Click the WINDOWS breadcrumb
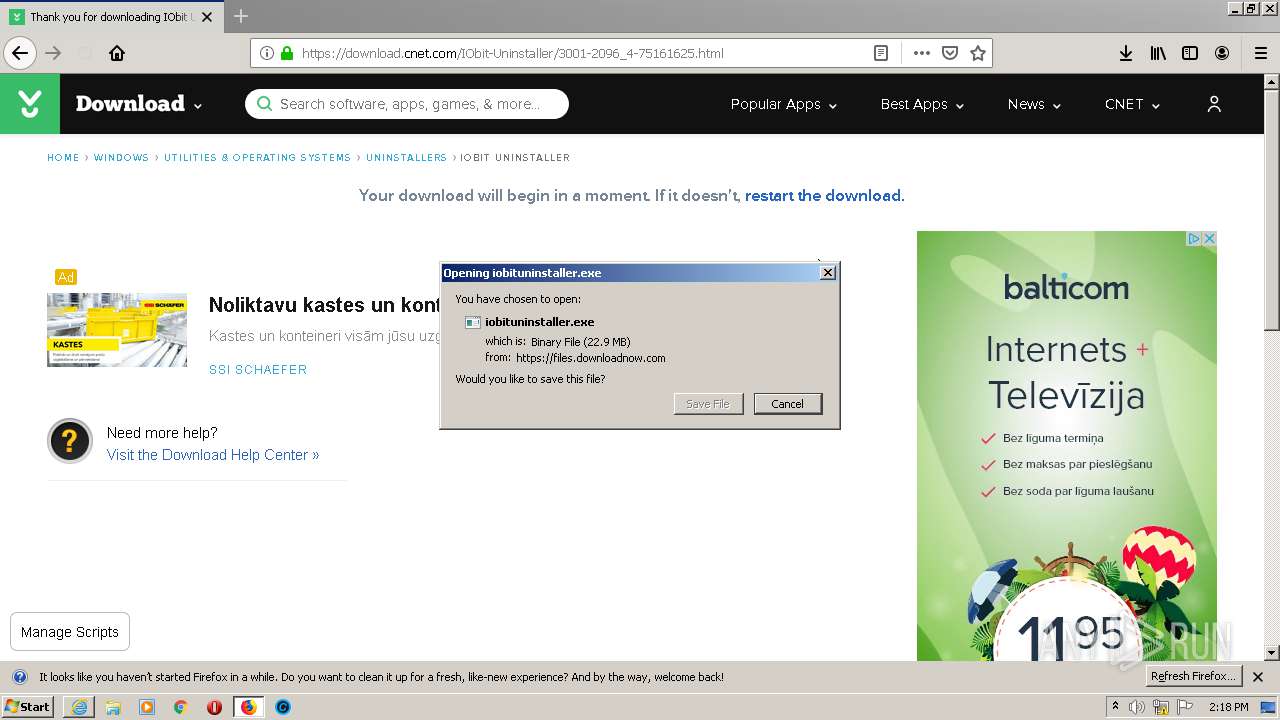The width and height of the screenshot is (1280, 720). [121, 158]
